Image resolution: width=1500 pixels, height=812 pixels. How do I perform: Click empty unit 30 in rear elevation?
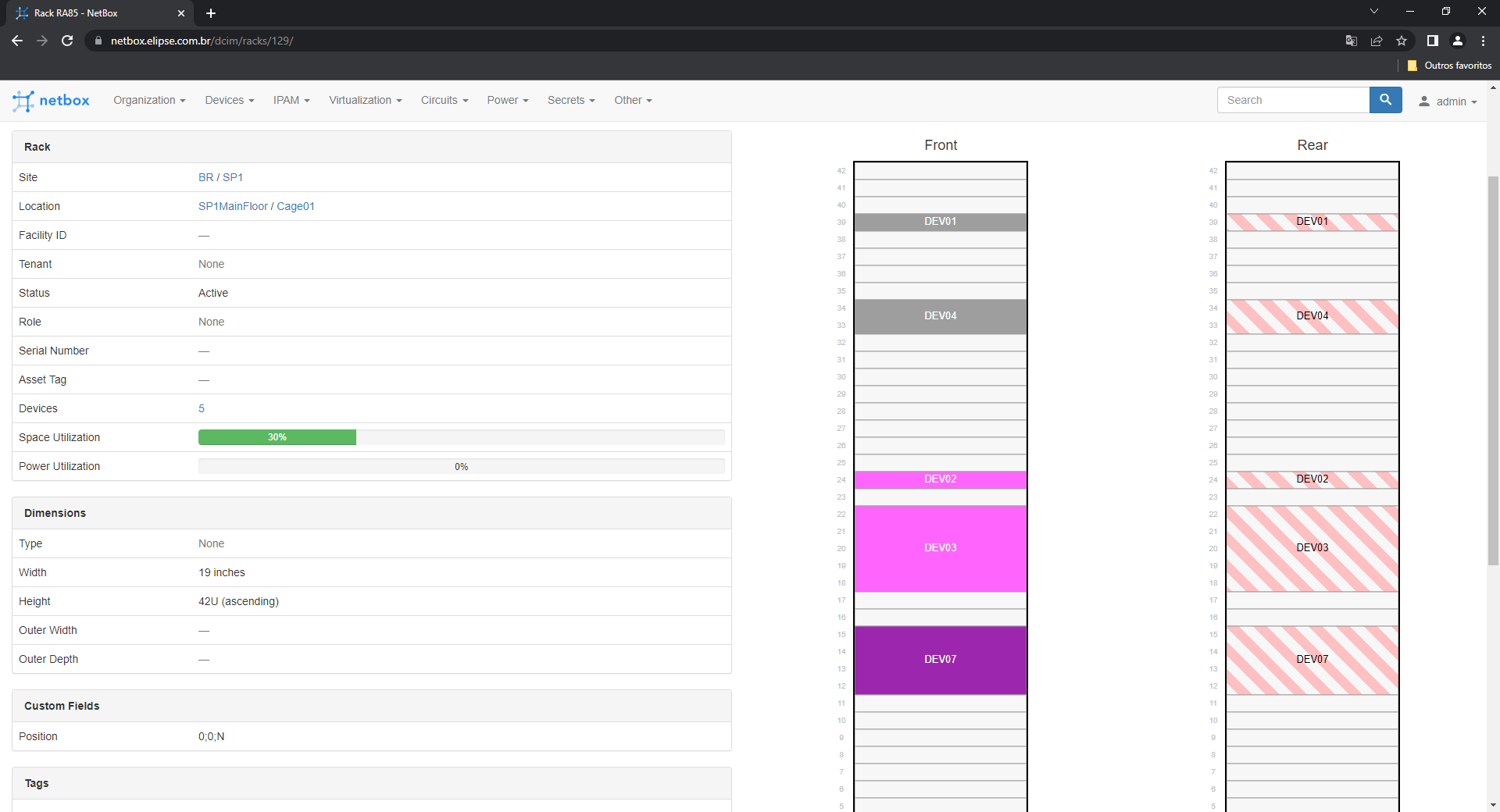point(1312,376)
